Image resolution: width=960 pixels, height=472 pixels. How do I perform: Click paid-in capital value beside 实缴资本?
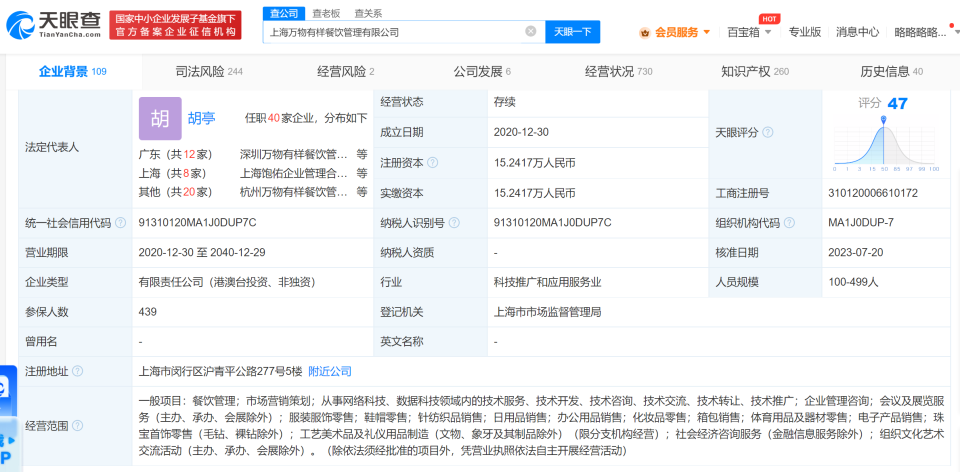(x=534, y=193)
